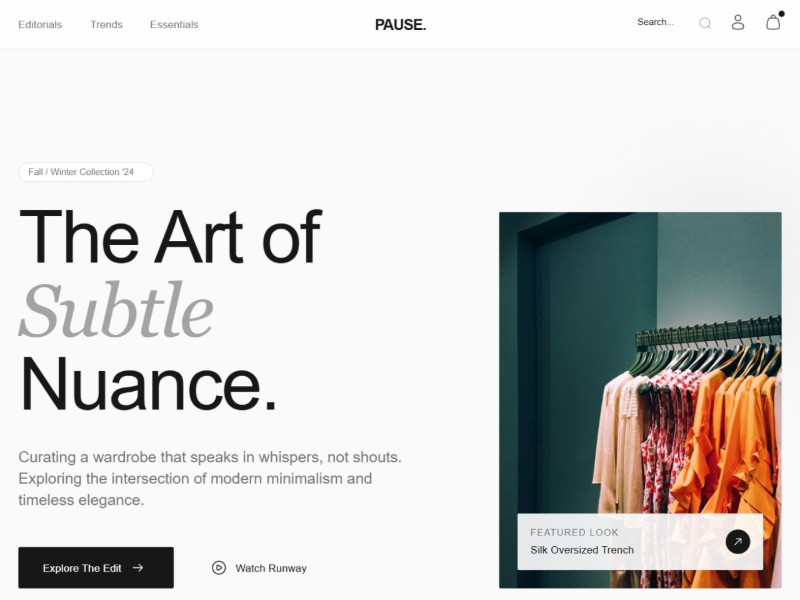
Task: Focus the Search... input field
Action: tap(663, 22)
